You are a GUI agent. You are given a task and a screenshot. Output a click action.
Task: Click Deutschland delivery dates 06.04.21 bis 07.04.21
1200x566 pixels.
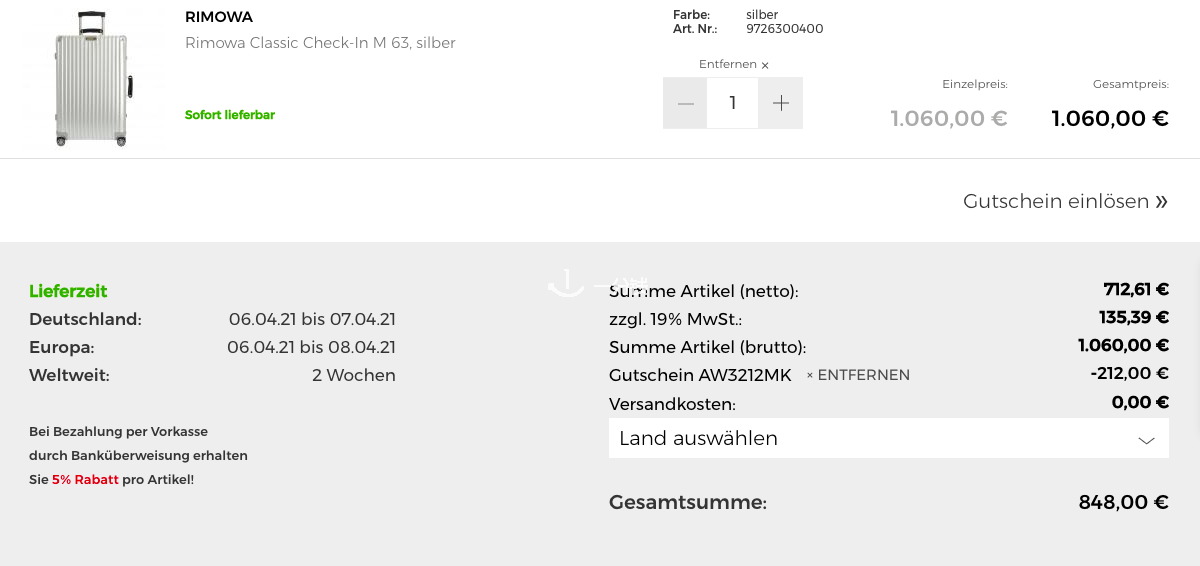tap(312, 319)
